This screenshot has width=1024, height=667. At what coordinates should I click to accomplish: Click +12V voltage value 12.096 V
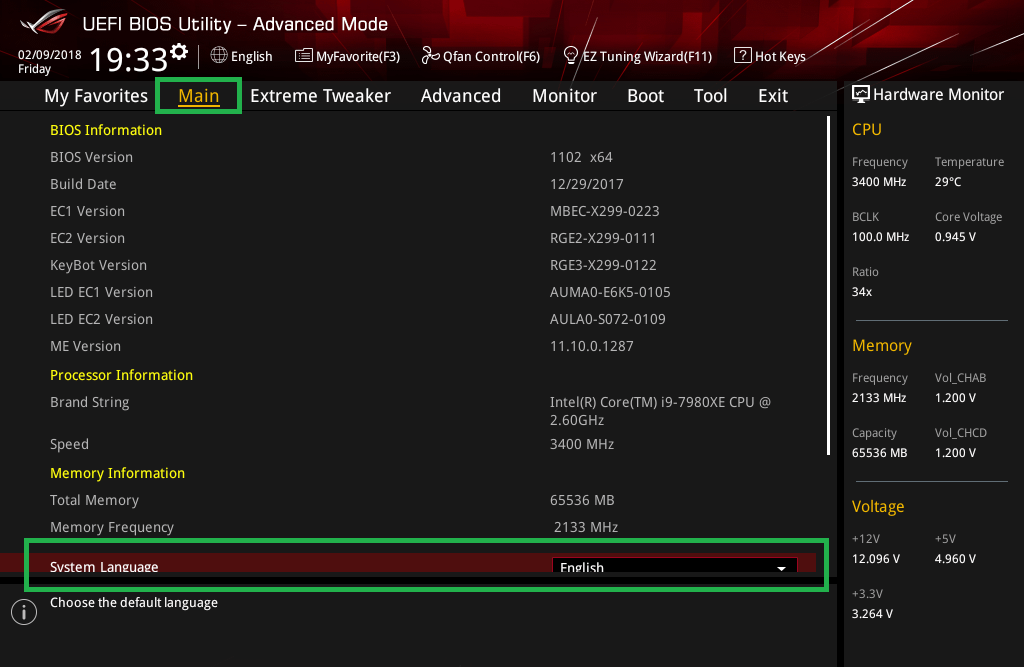click(x=875, y=559)
